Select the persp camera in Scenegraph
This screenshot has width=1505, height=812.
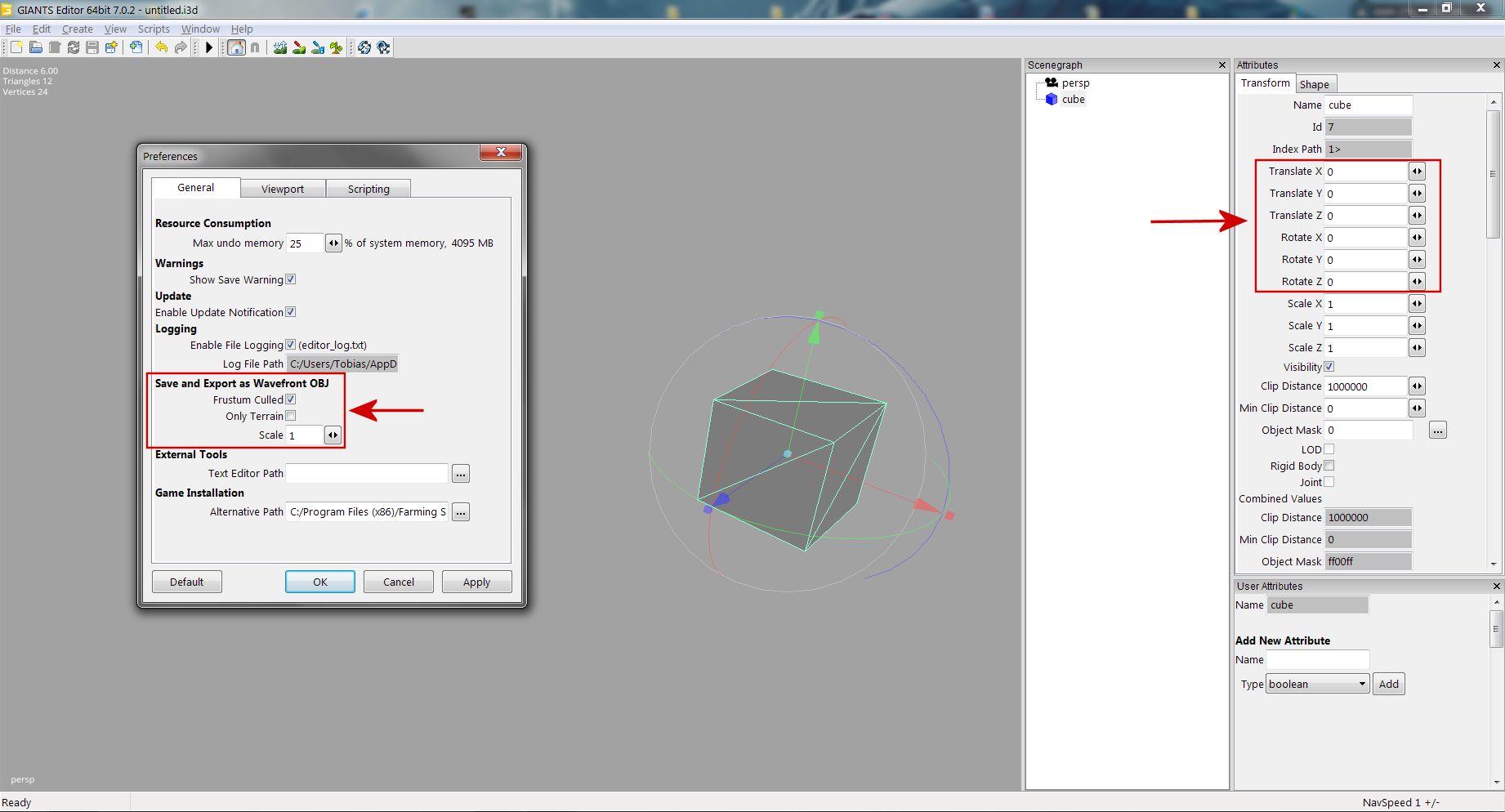pos(1075,83)
